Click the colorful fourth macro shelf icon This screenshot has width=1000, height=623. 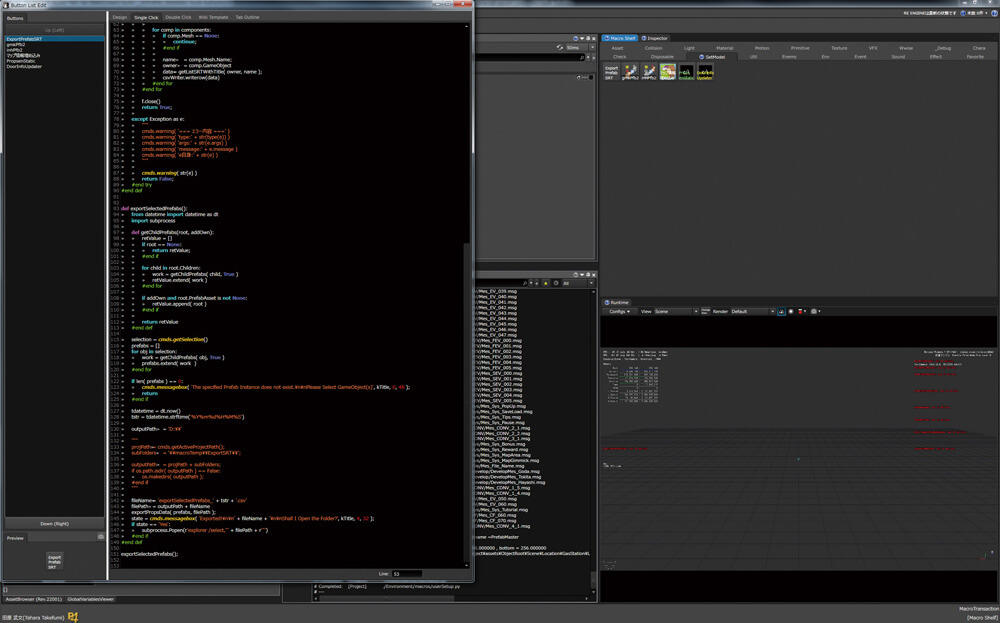click(667, 72)
